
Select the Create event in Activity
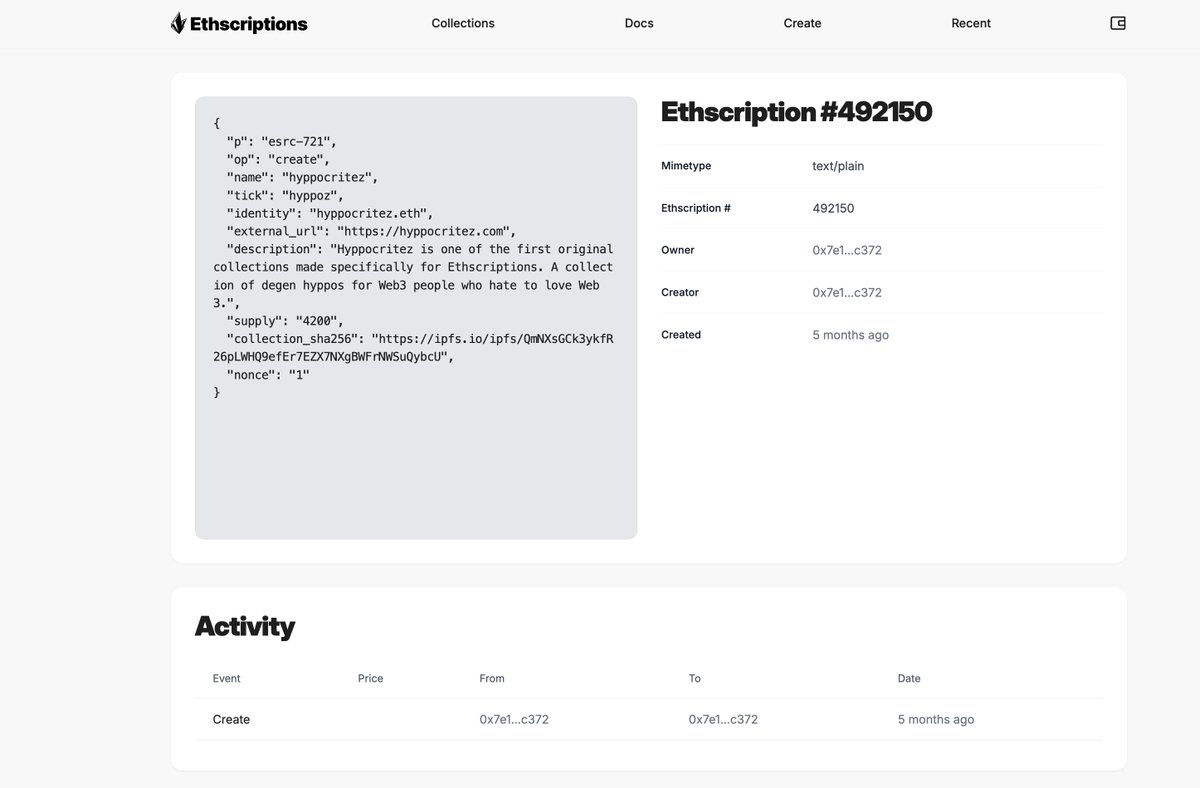(231, 719)
